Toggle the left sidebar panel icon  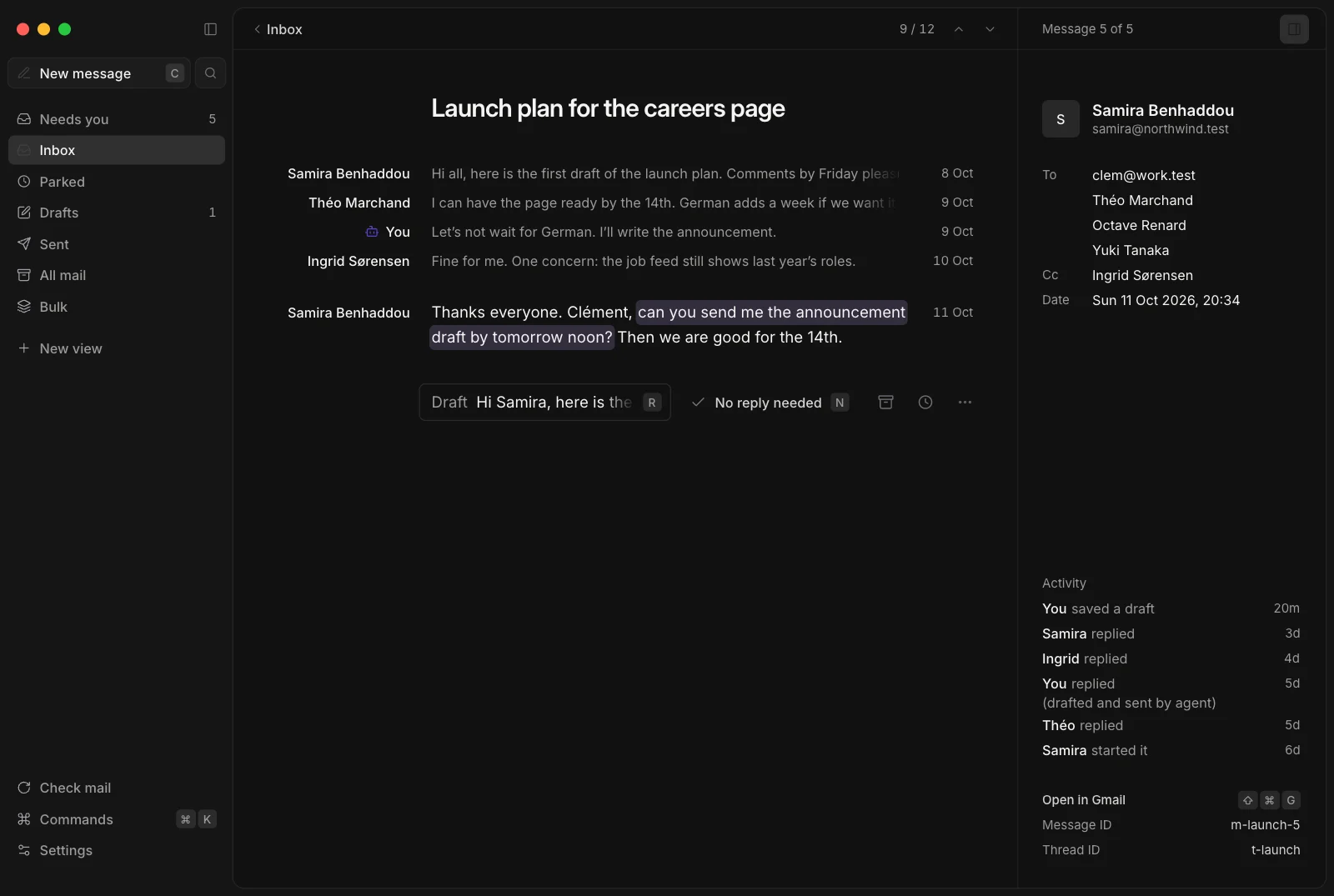click(x=210, y=29)
